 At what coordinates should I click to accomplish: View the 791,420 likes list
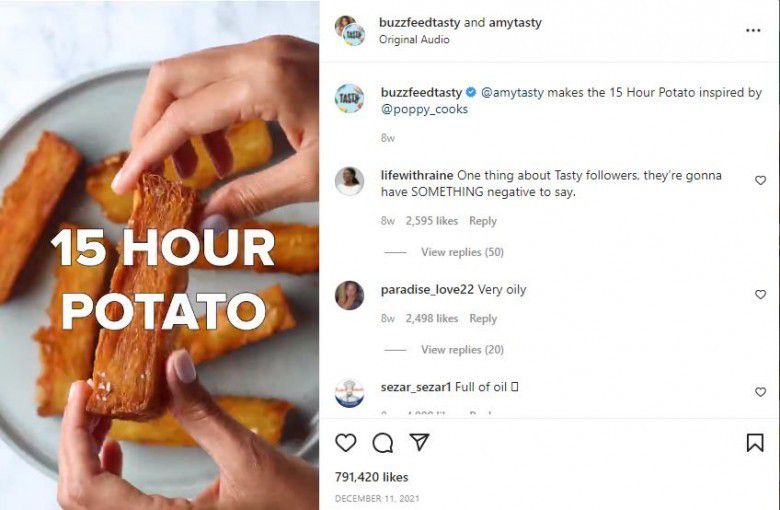pyautogui.click(x=372, y=477)
